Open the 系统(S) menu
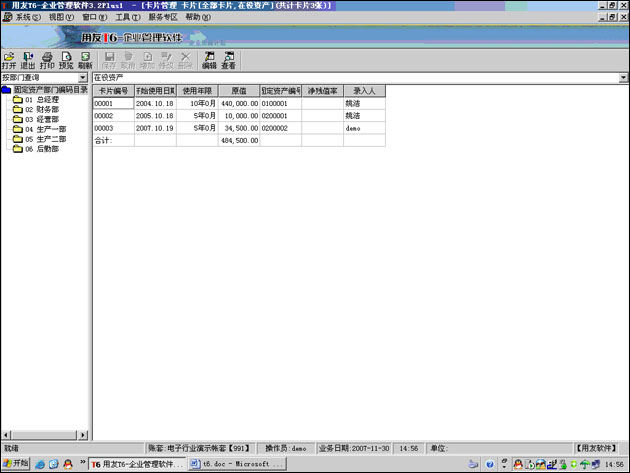The image size is (630, 473). 28,17
